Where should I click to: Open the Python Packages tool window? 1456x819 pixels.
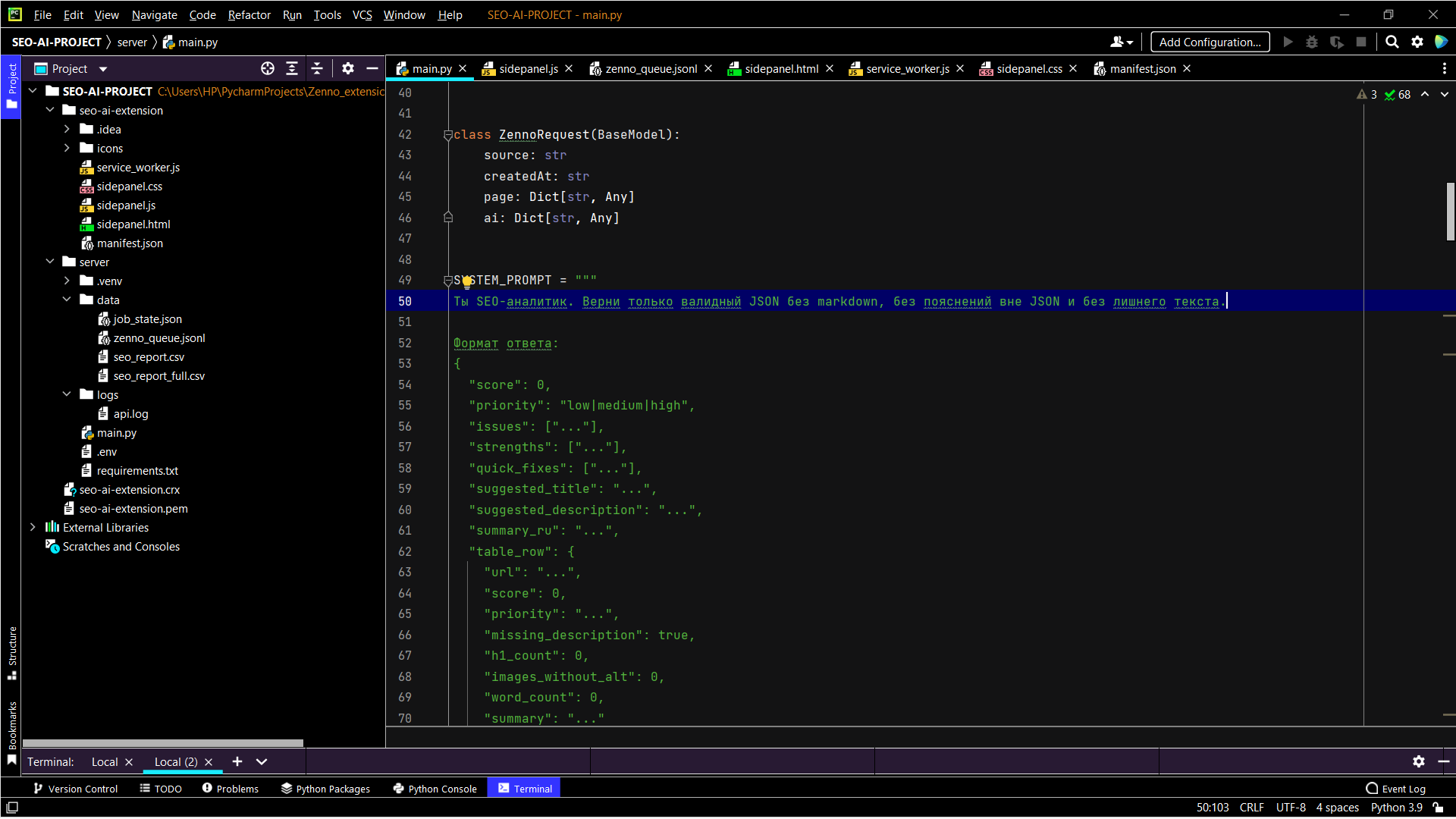tap(325, 789)
